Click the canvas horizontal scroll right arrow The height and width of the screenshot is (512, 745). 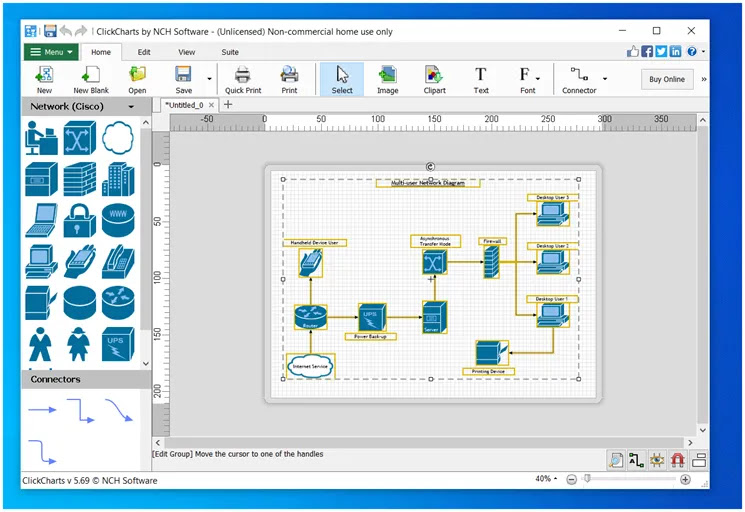coord(690,442)
